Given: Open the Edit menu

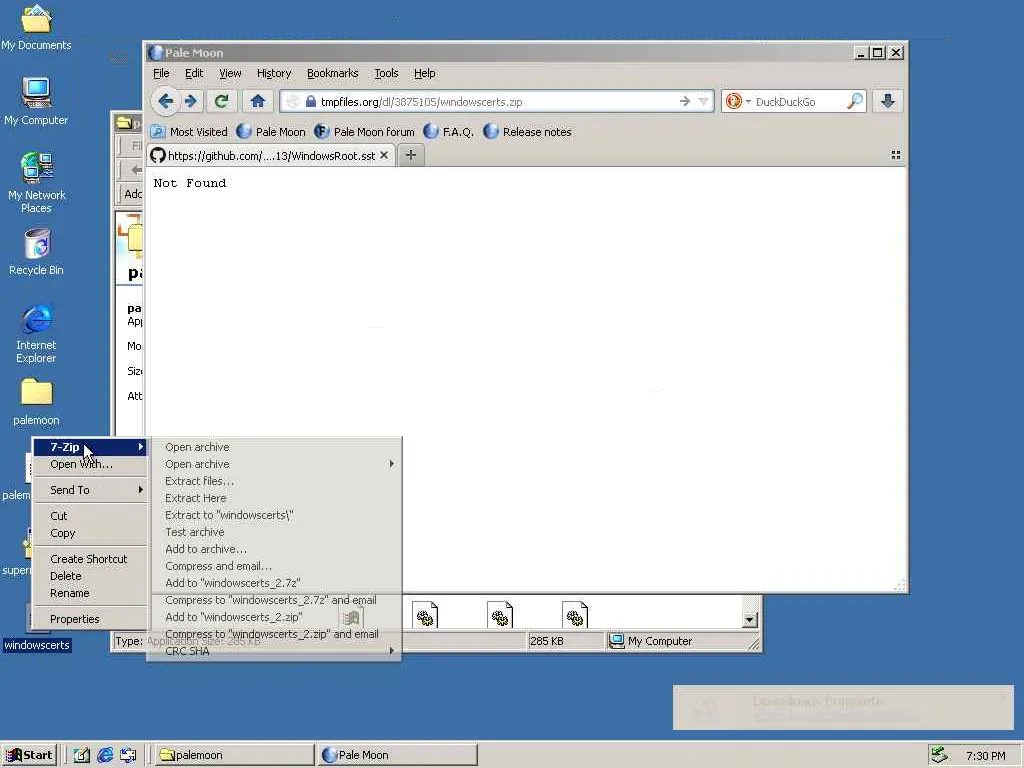Looking at the screenshot, I should [194, 73].
